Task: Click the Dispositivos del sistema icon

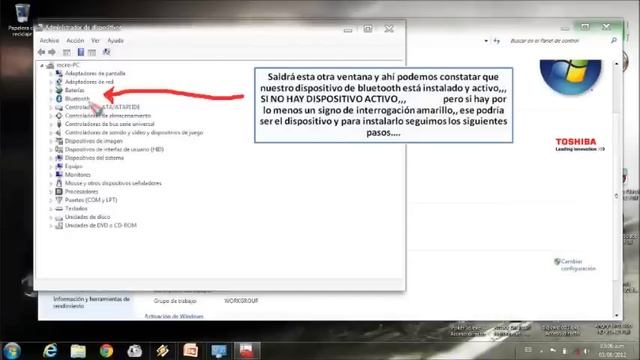Action: coord(59,158)
